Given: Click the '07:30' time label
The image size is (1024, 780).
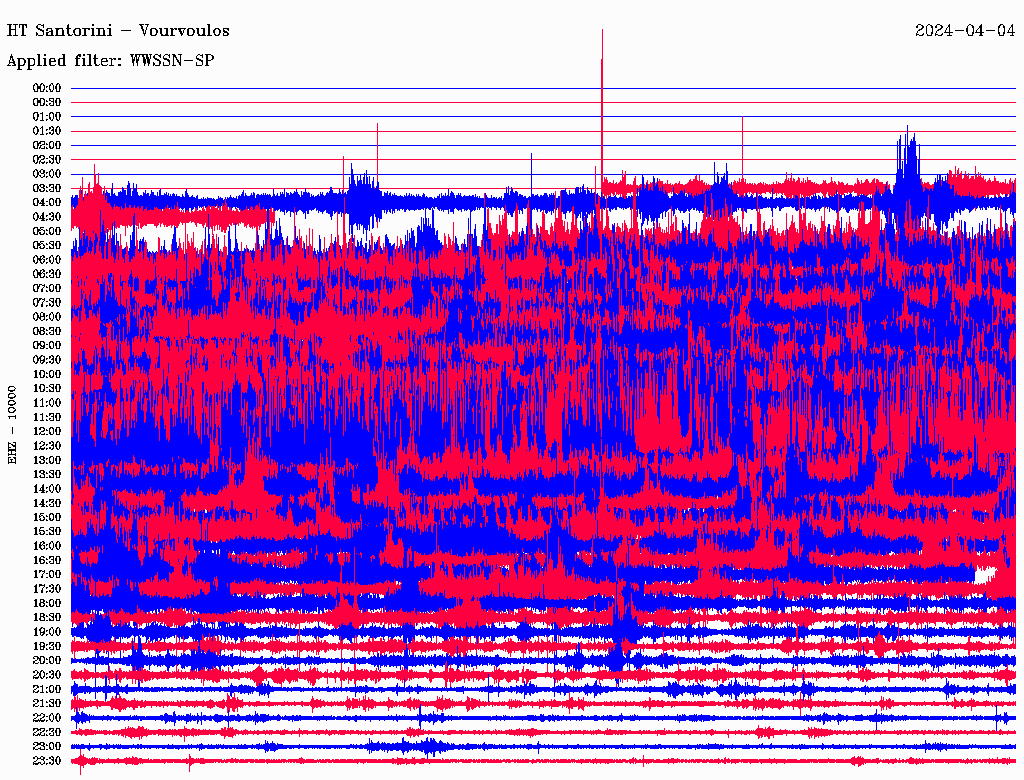Looking at the screenshot, I should point(47,303).
